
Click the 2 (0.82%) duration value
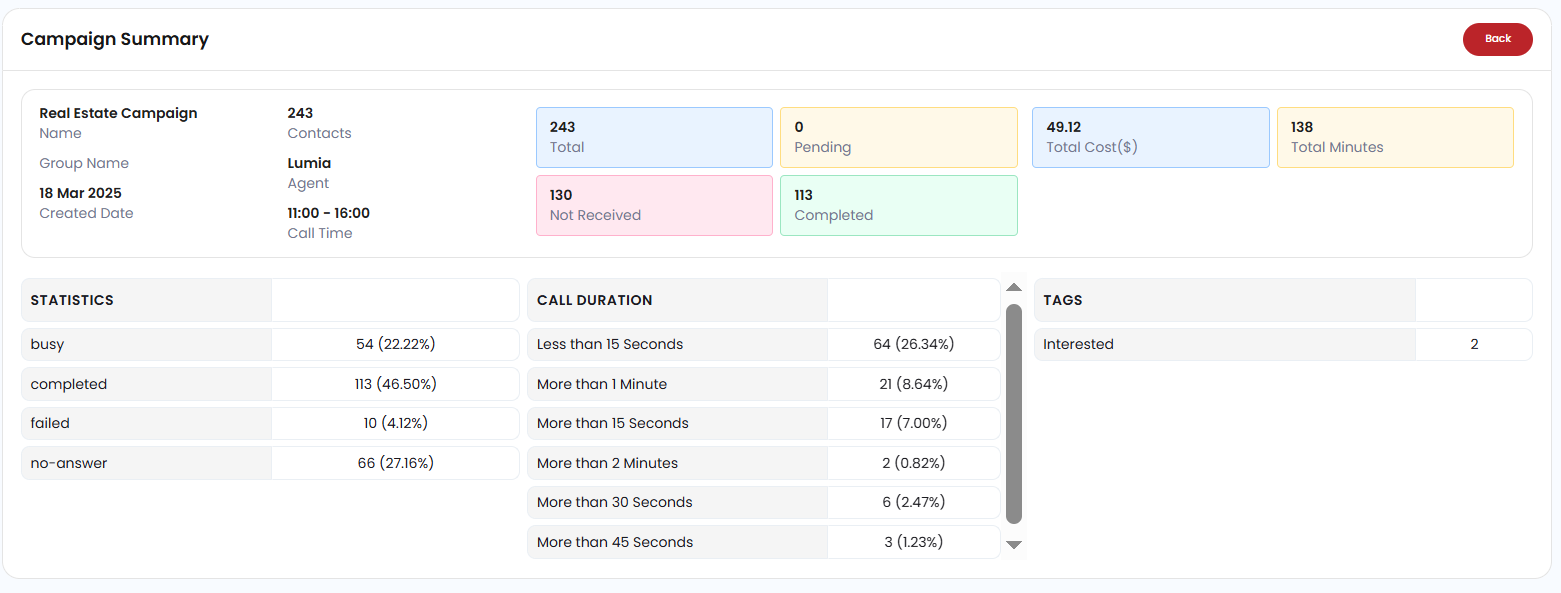[914, 463]
